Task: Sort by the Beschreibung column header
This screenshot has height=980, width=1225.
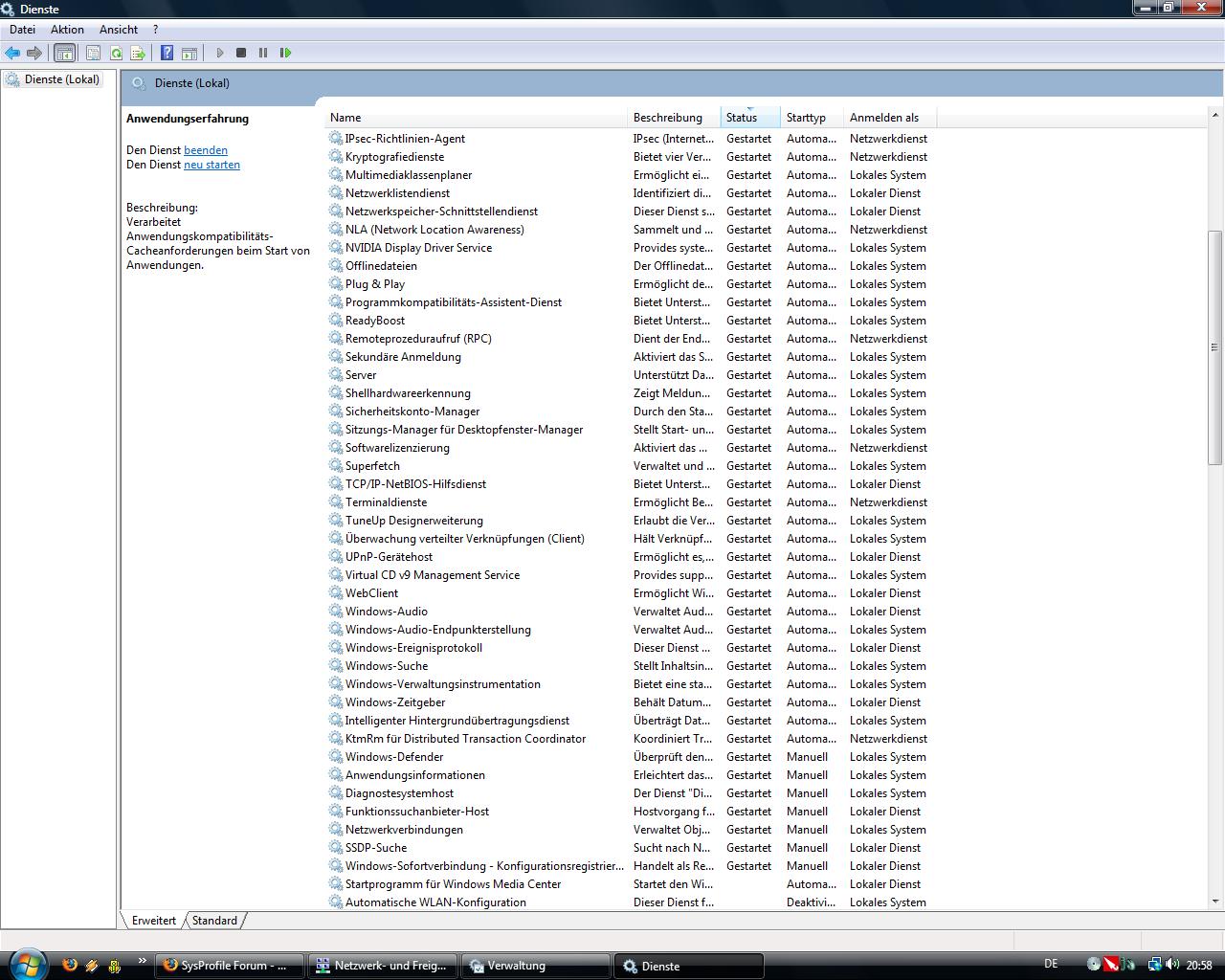Action: coord(674,118)
